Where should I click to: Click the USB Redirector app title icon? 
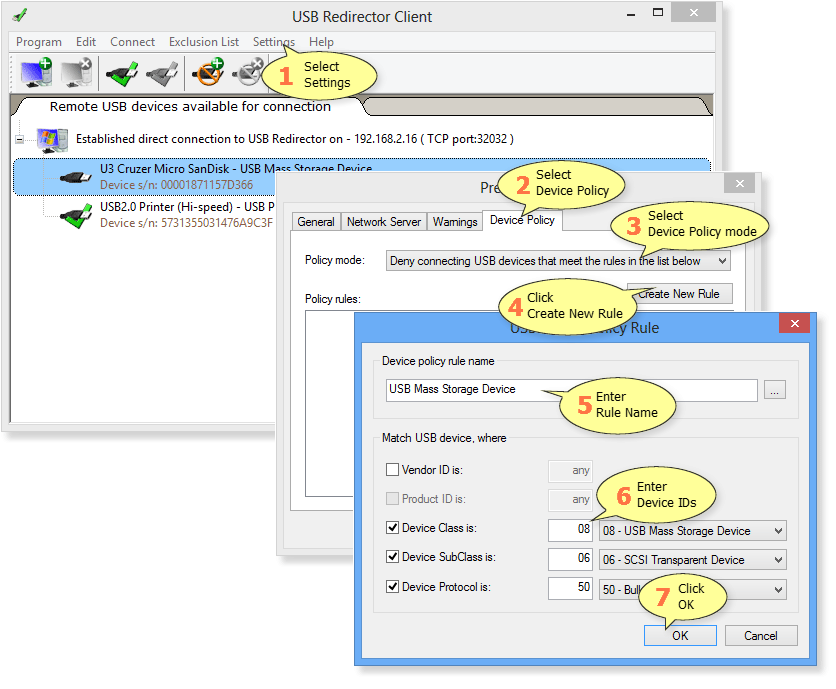[20, 15]
